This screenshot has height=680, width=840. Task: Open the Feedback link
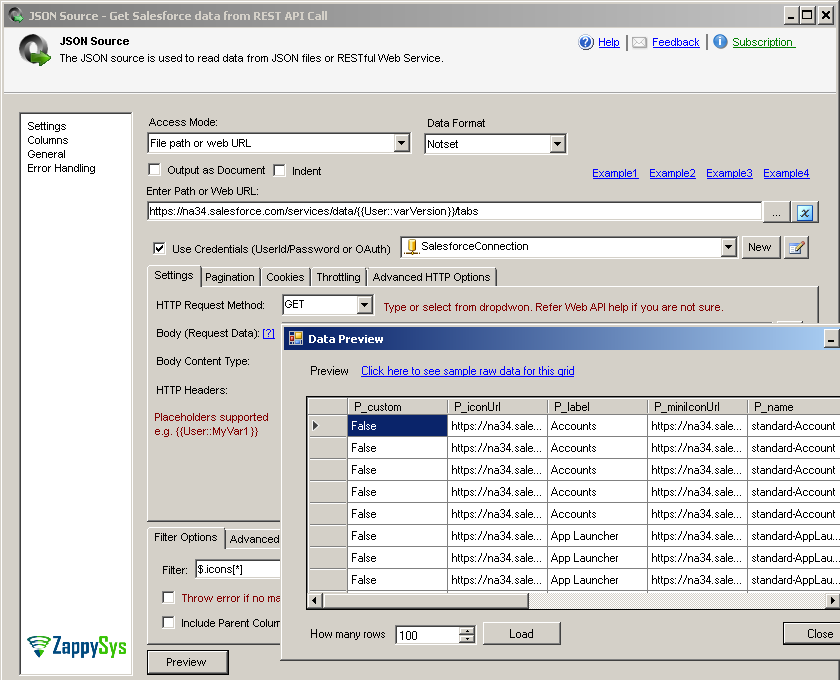(x=676, y=42)
